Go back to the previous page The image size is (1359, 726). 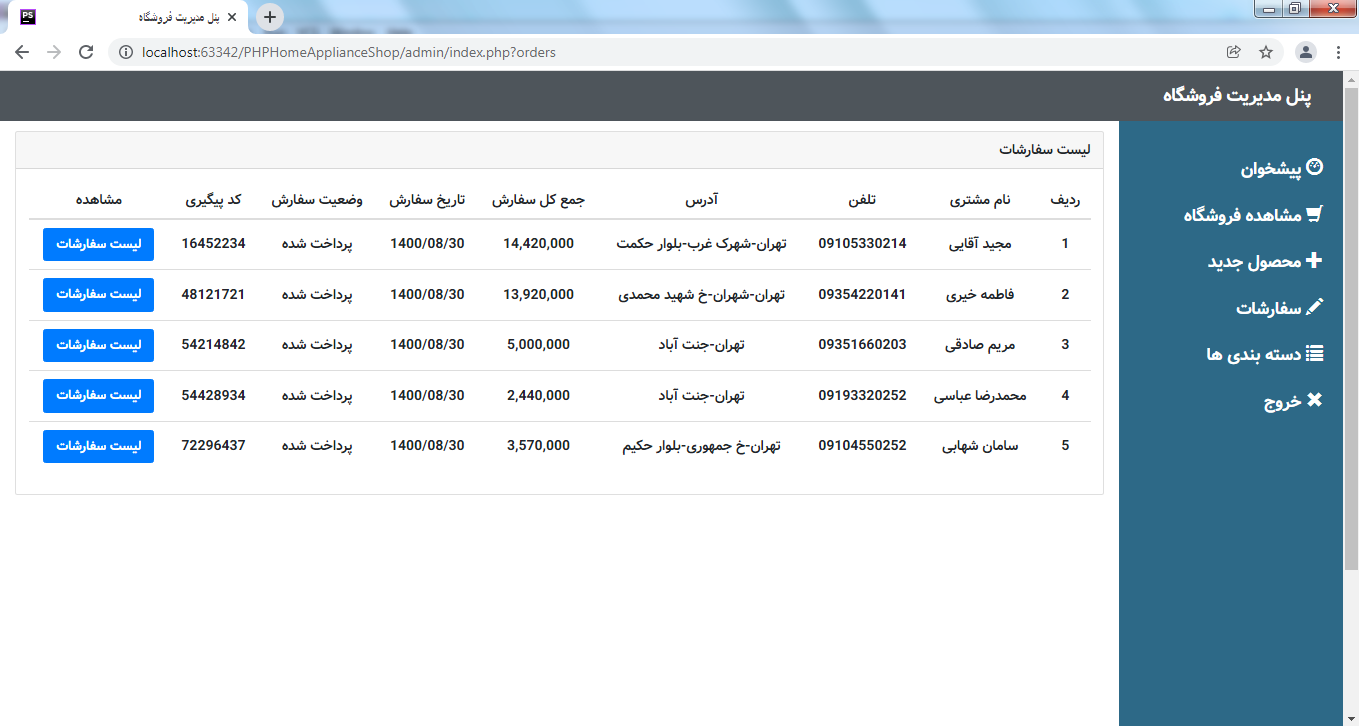pos(22,52)
